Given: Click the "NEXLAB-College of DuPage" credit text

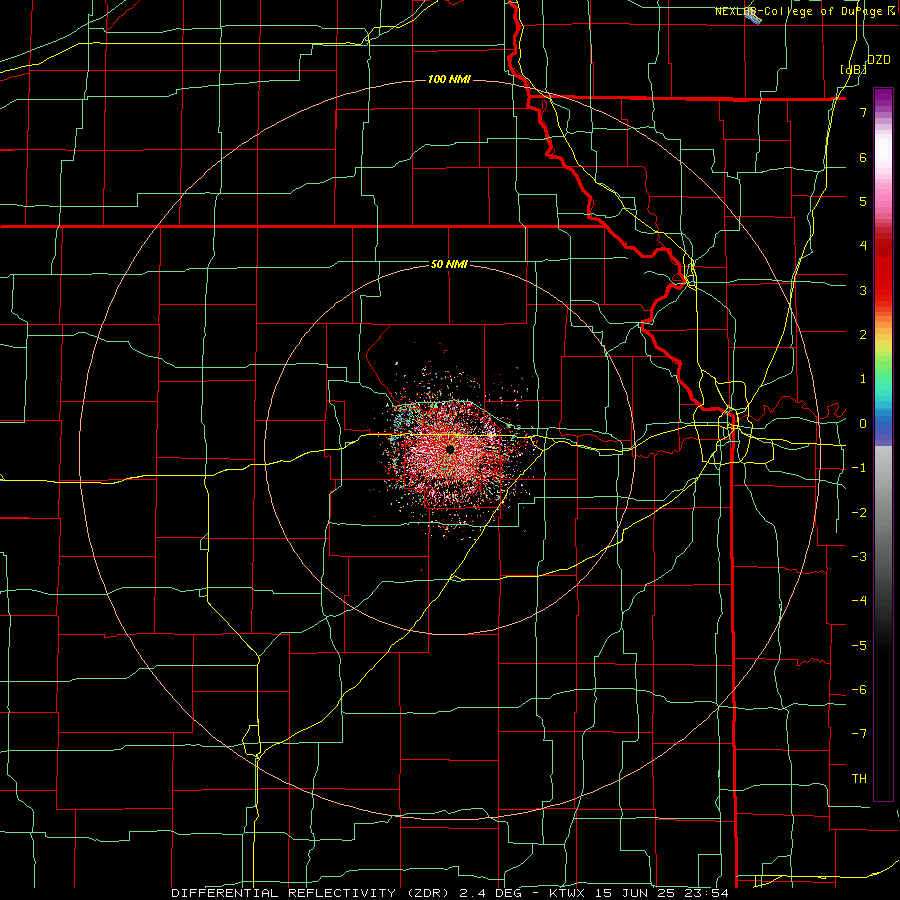Looking at the screenshot, I should [x=800, y=11].
